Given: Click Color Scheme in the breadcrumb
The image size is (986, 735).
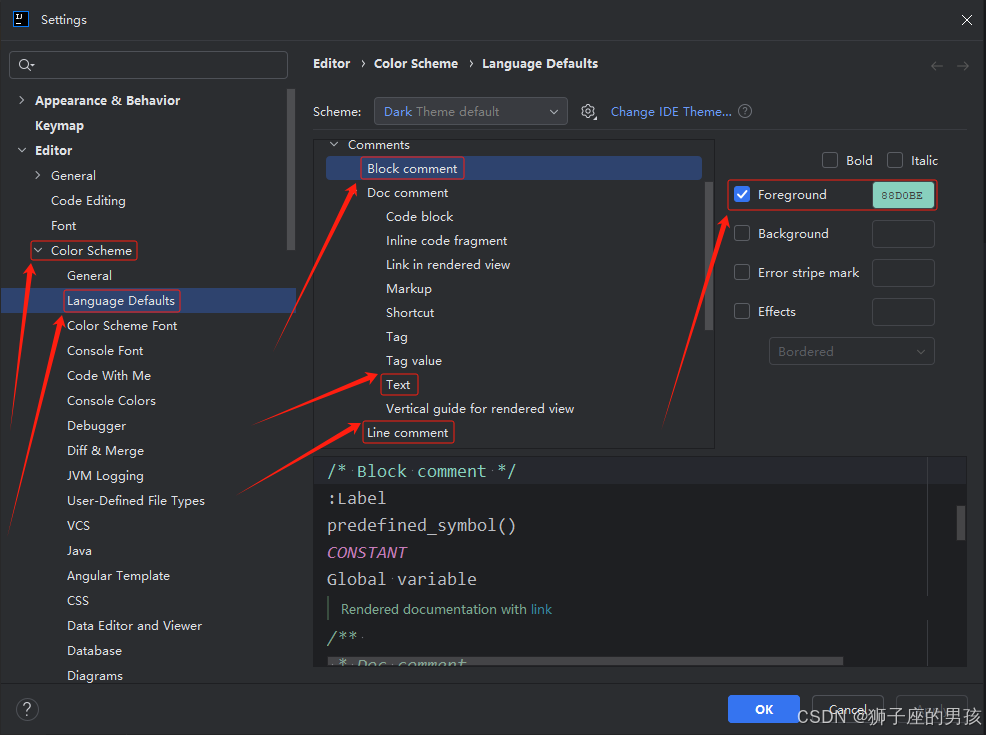Looking at the screenshot, I should [x=416, y=64].
